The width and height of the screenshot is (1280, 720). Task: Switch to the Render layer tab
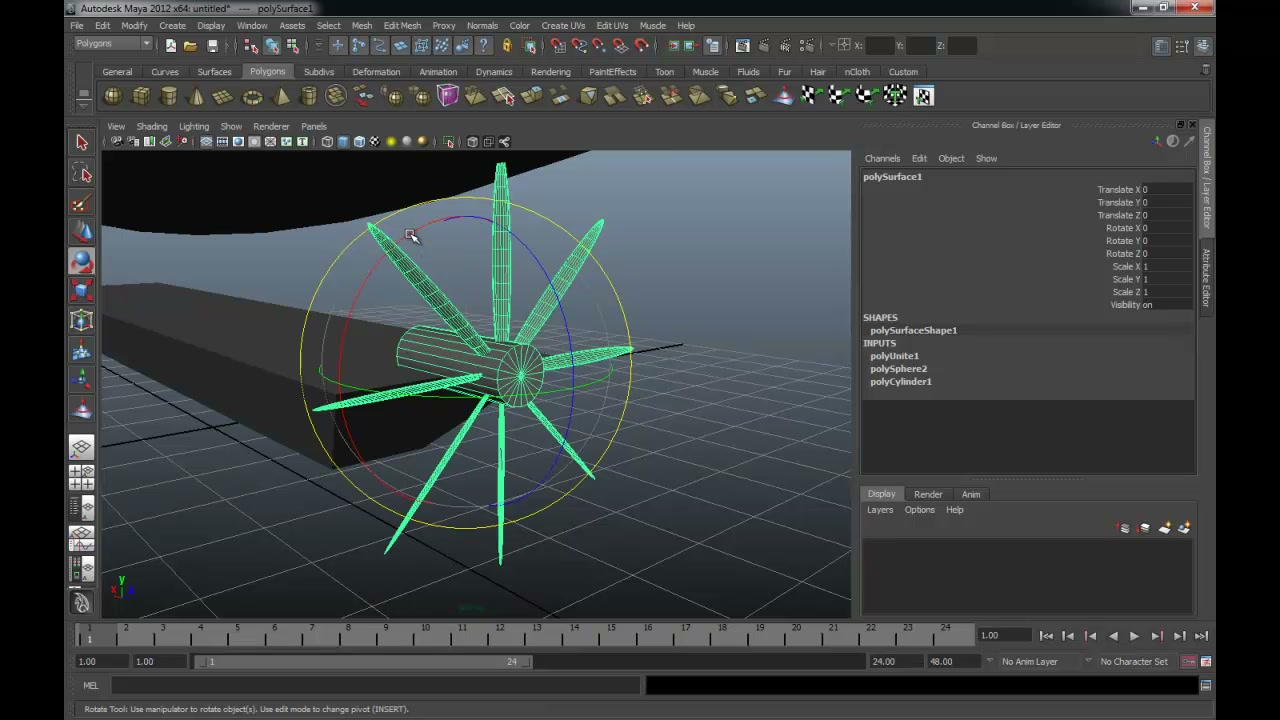click(928, 494)
